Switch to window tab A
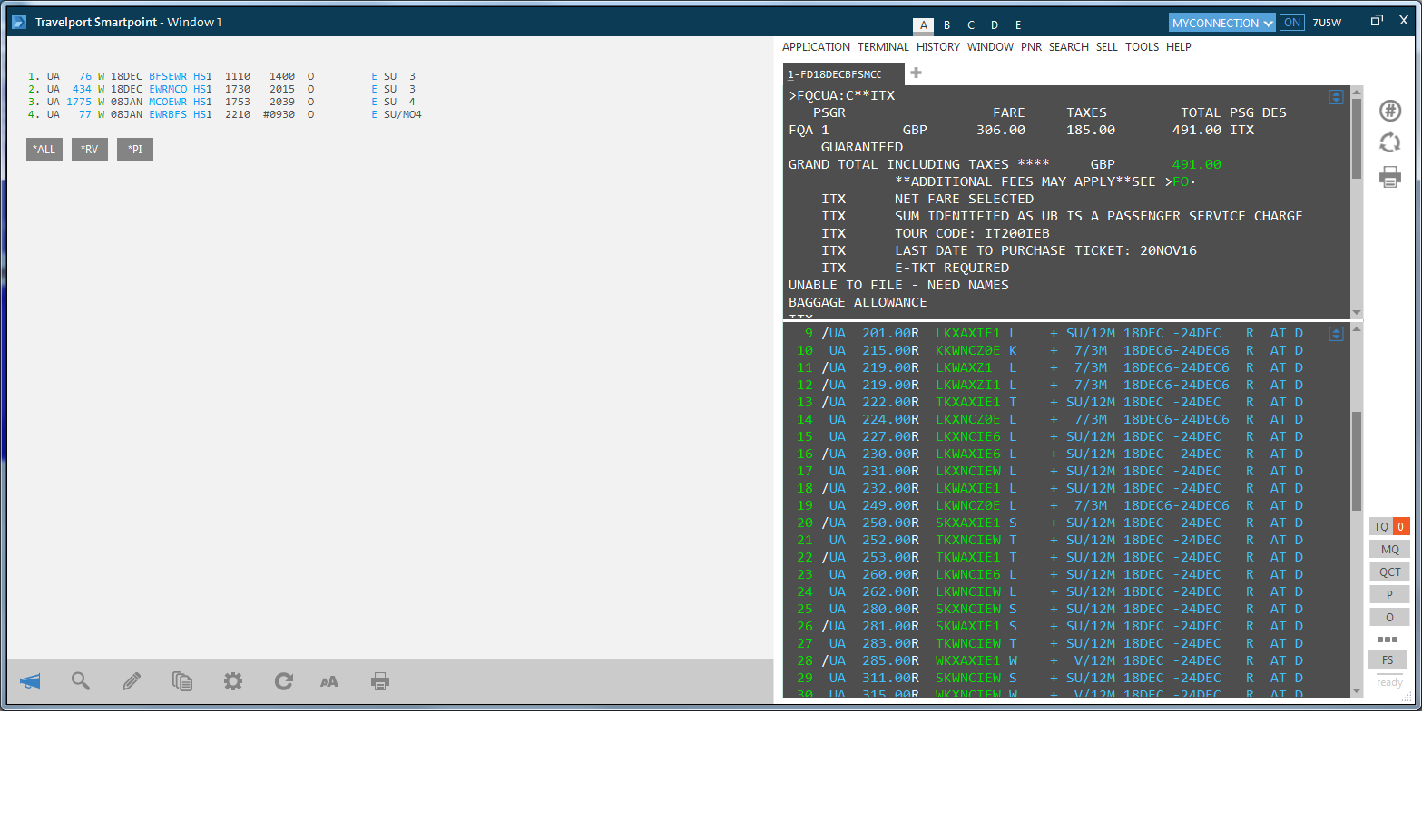The image size is (1422, 840). [924, 25]
